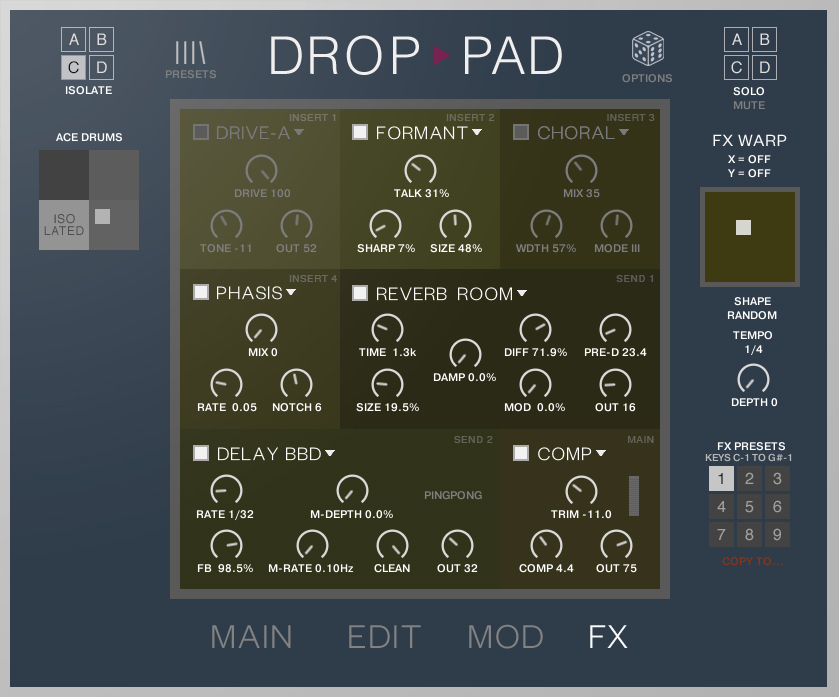Viewport: 839px width, 697px height.
Task: Click the Formant TALK 31% knob
Action: (x=421, y=170)
